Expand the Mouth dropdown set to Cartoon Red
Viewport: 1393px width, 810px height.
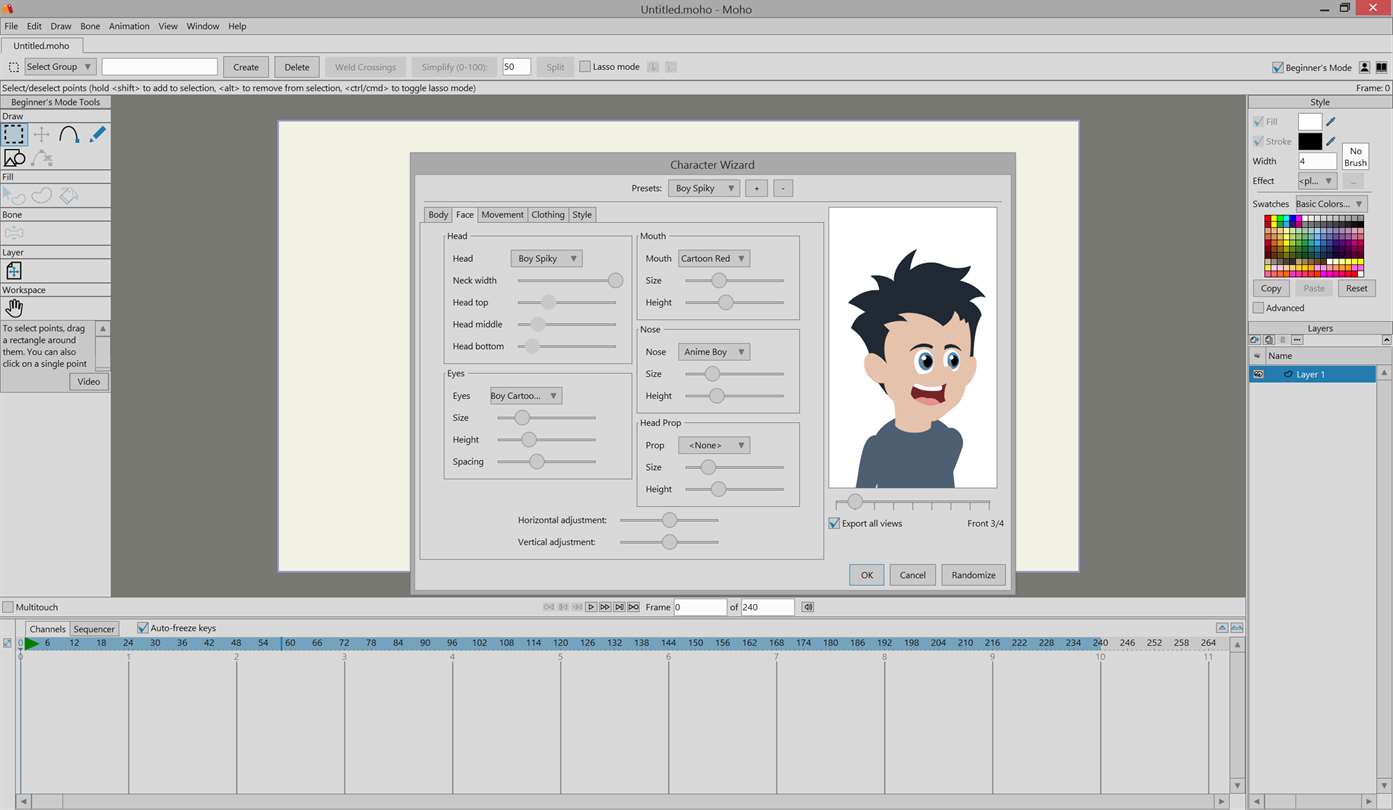(x=713, y=258)
